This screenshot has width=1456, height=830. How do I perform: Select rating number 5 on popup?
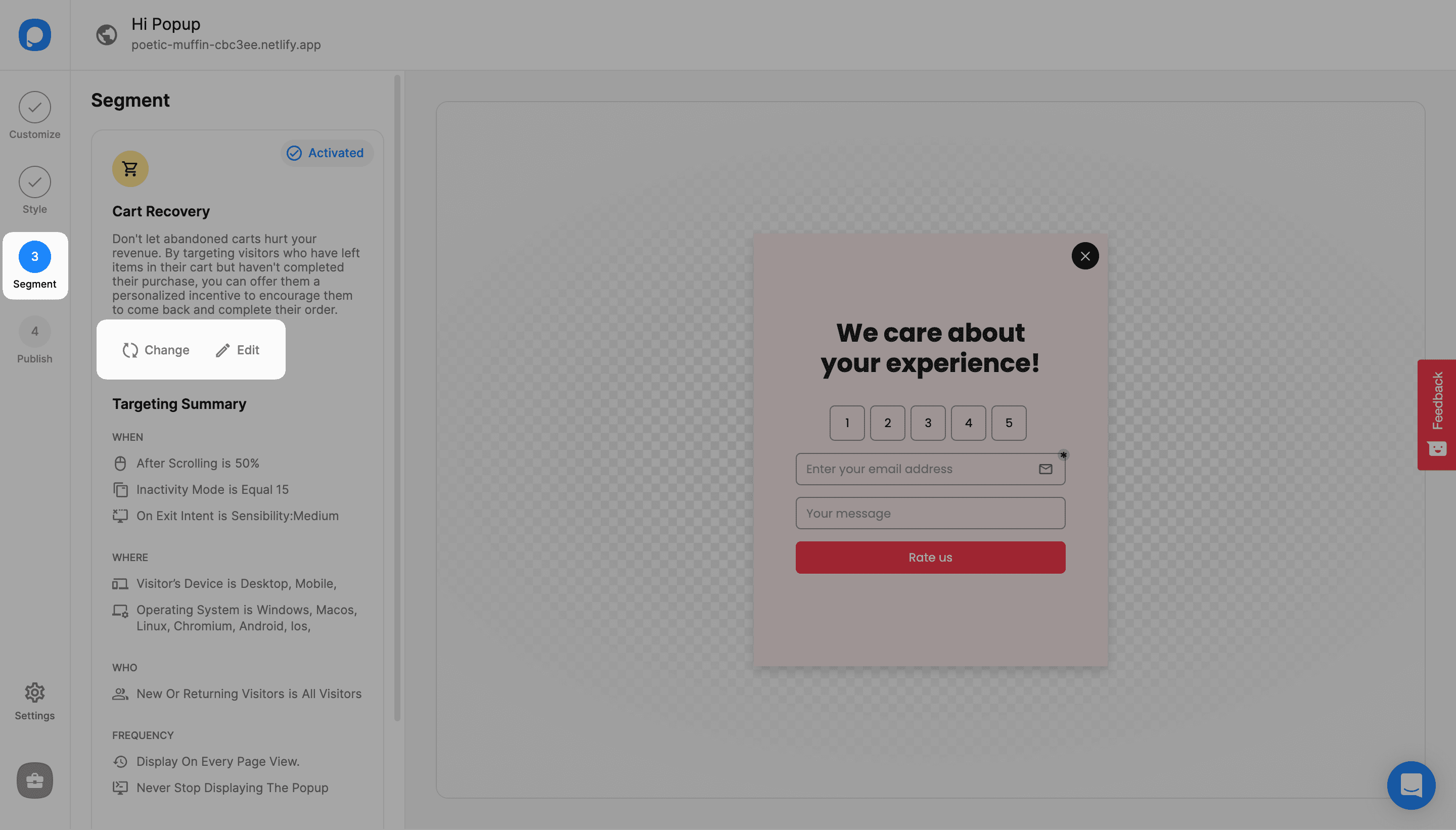[x=1009, y=422]
